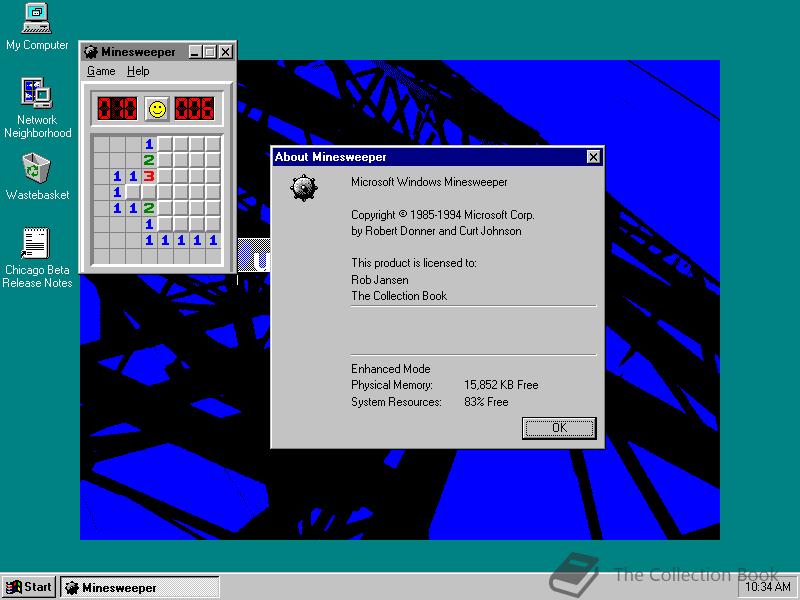Click the smiley face reset button

(157, 109)
